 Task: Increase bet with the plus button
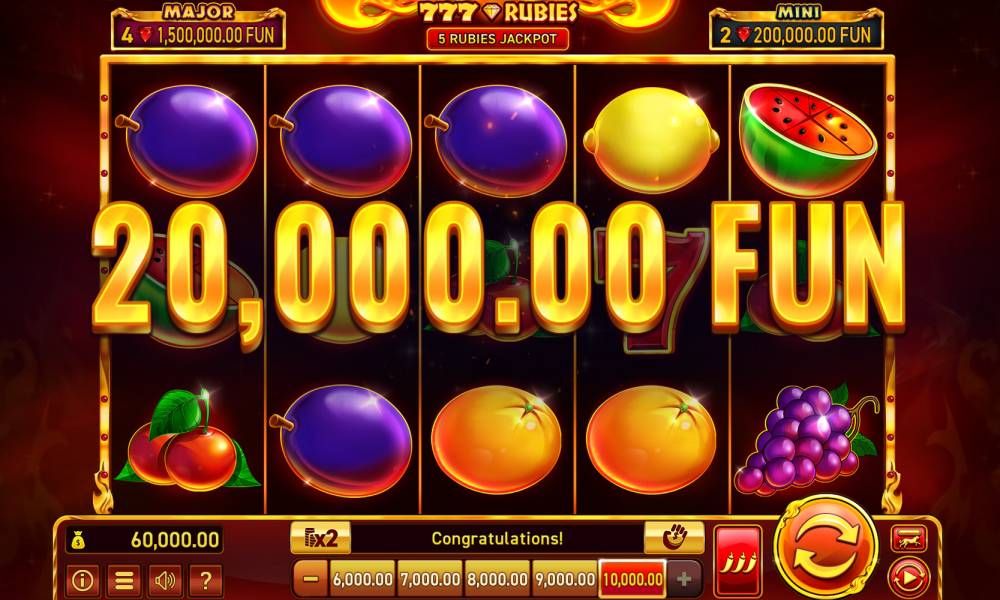point(684,579)
